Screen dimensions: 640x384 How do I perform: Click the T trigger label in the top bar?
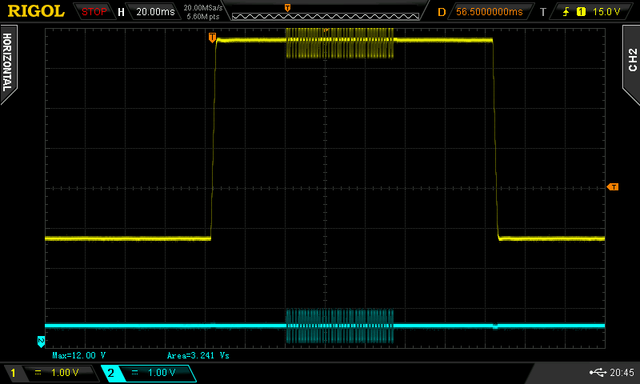tap(543, 12)
